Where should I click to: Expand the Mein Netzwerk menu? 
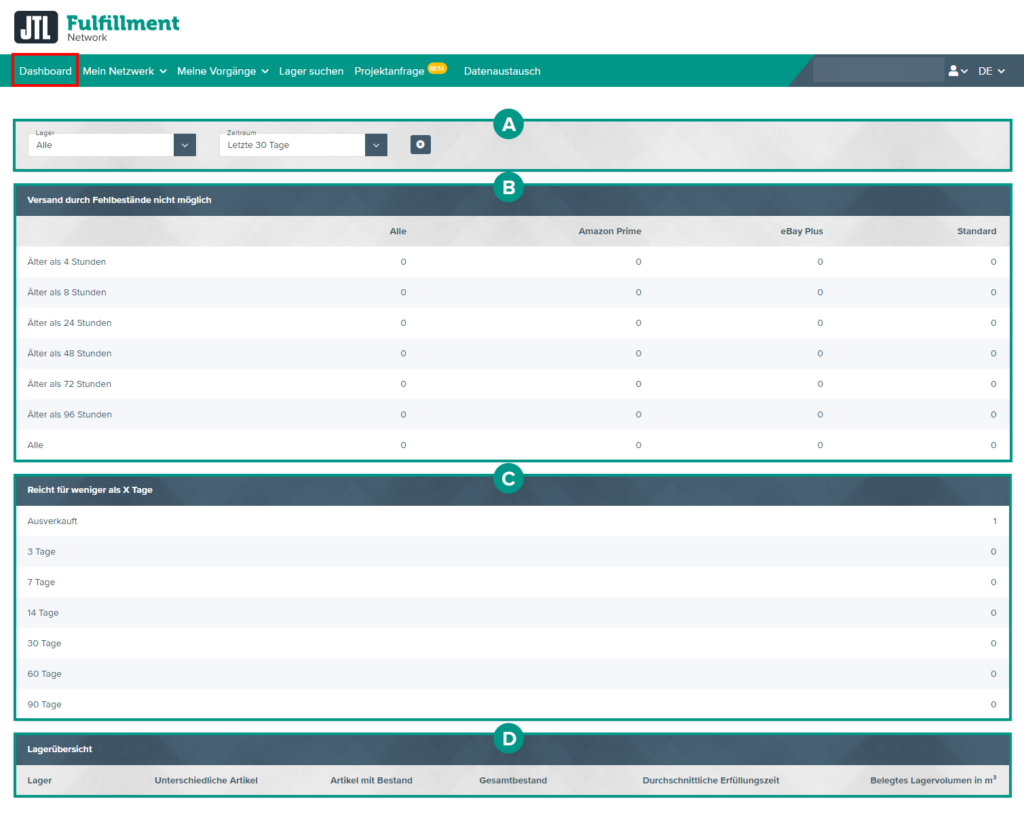click(x=124, y=71)
